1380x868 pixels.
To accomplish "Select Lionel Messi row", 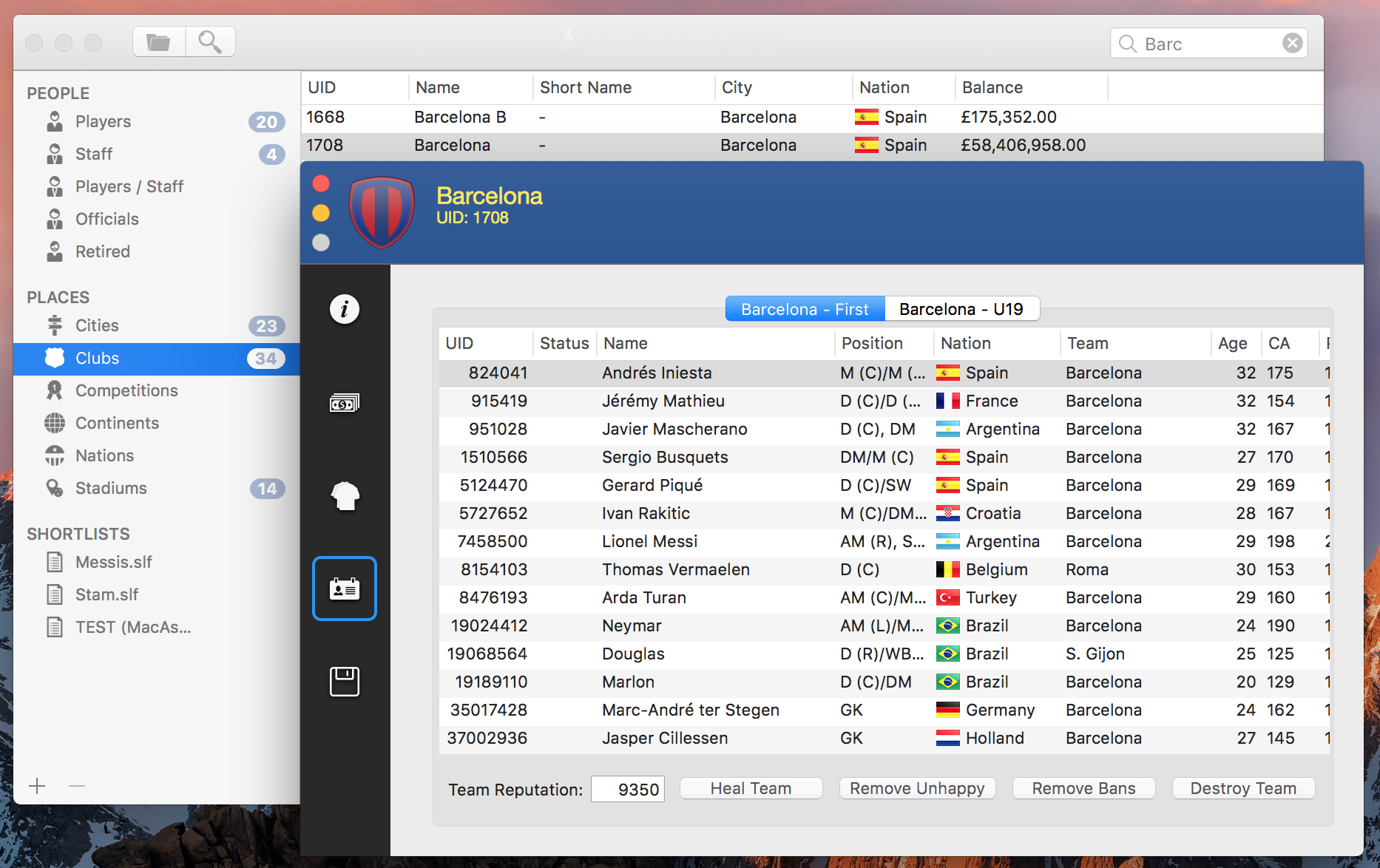I will click(884, 541).
